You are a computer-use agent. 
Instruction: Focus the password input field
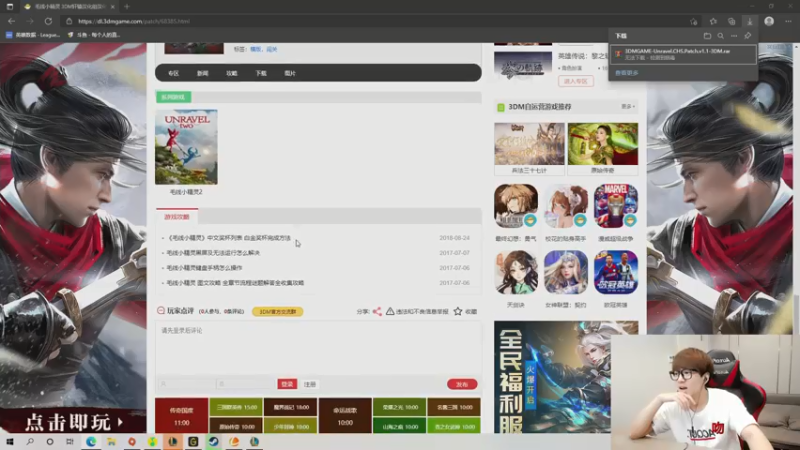click(x=244, y=384)
